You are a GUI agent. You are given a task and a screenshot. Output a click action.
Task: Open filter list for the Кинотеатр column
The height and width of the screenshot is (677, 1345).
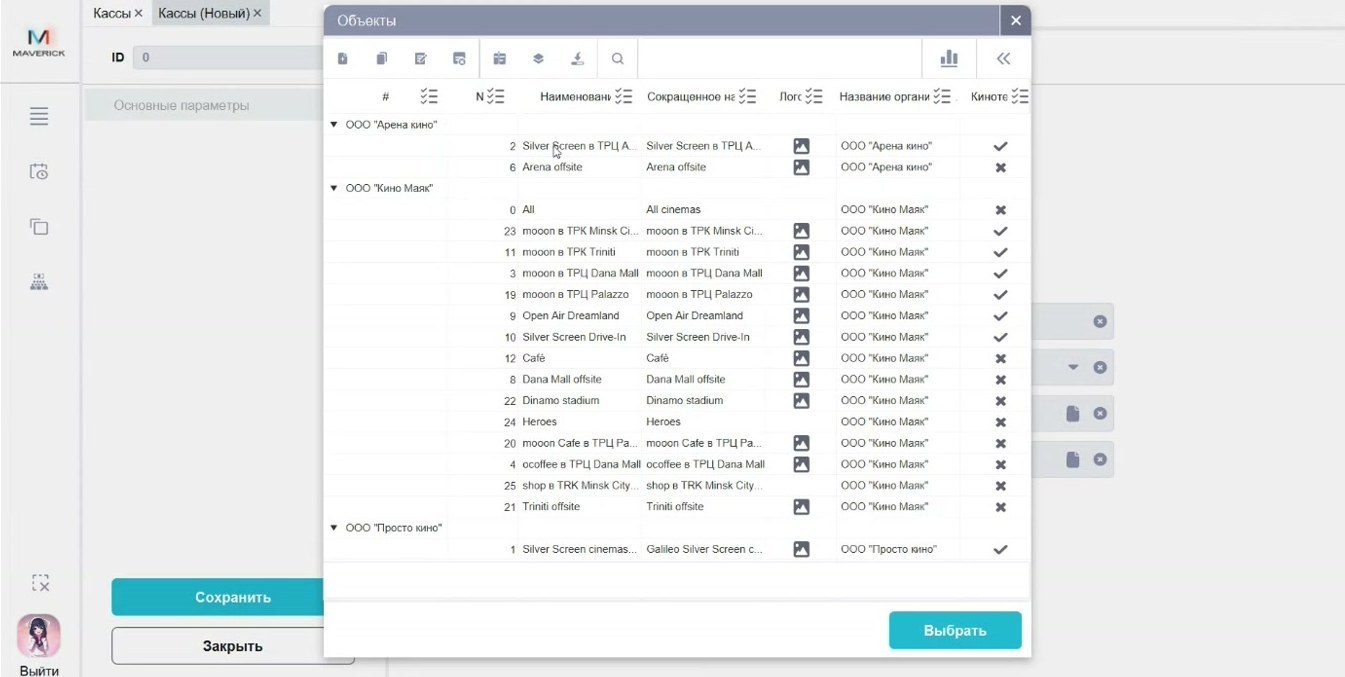tap(1020, 97)
